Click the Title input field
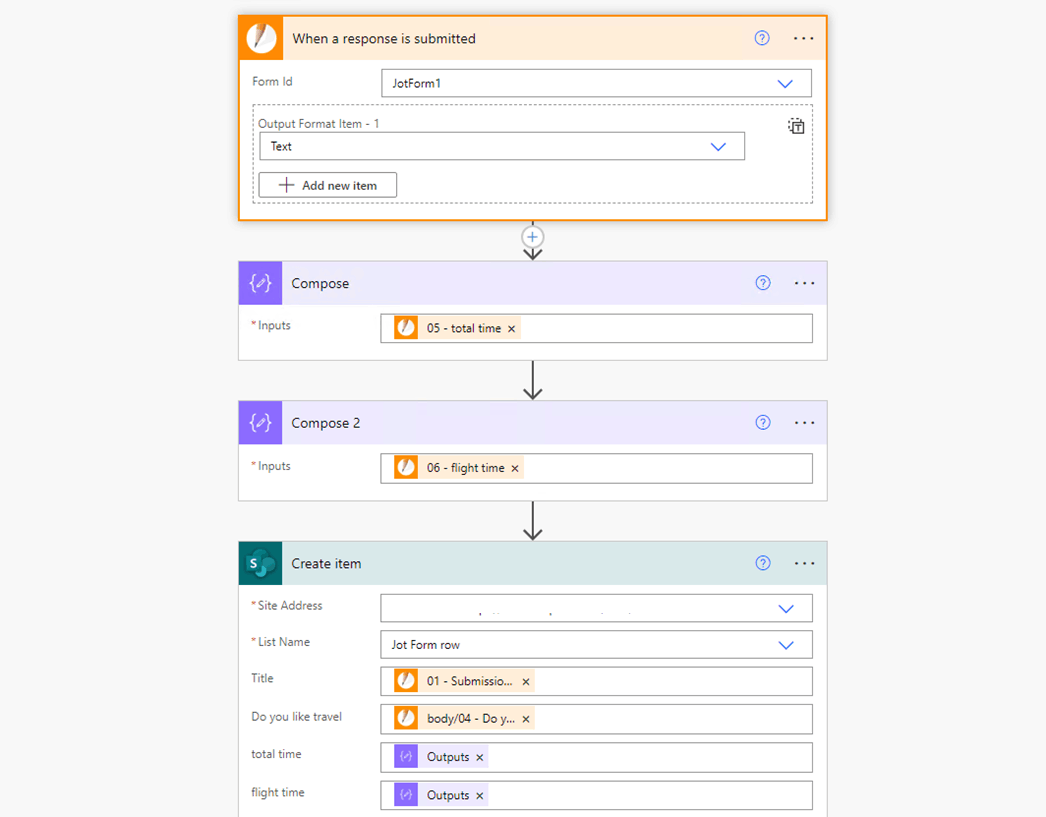 [596, 681]
